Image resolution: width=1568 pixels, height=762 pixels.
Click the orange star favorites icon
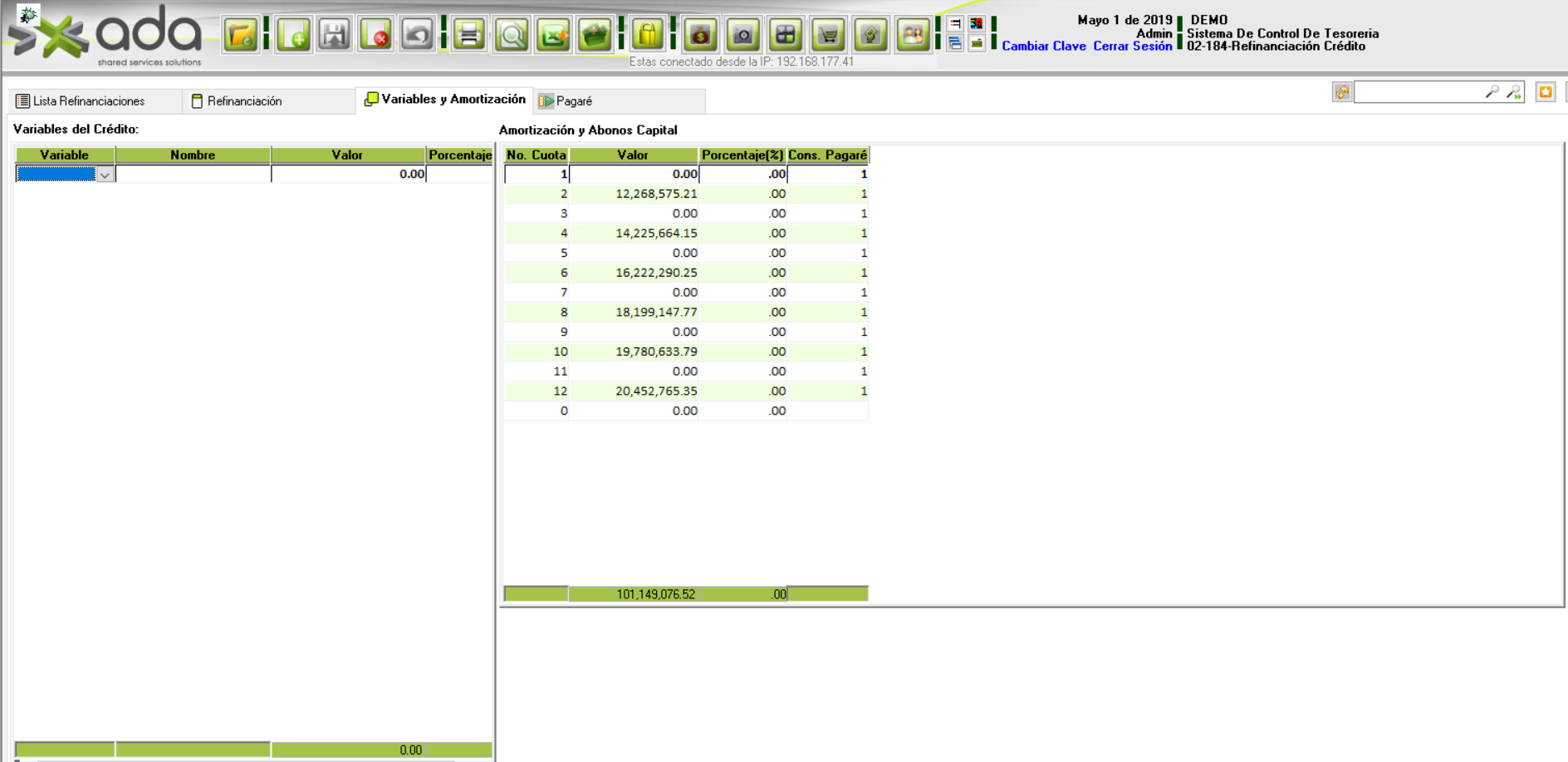click(1545, 92)
